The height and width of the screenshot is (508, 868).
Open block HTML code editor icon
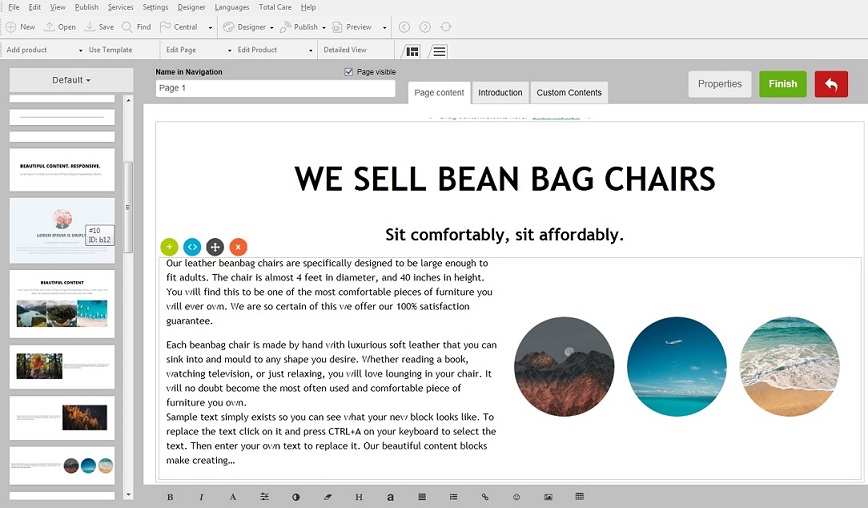[192, 246]
